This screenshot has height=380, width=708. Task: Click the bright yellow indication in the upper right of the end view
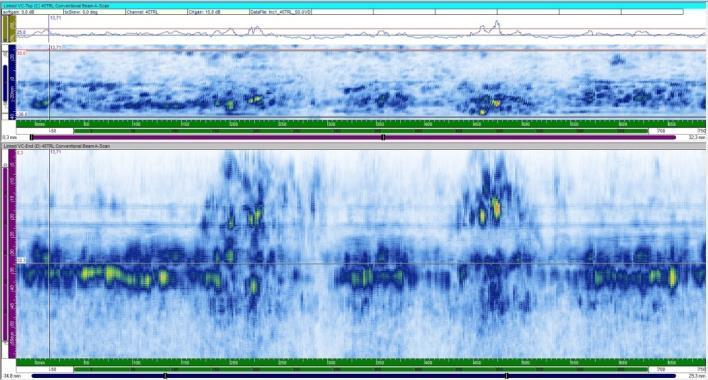click(x=496, y=208)
